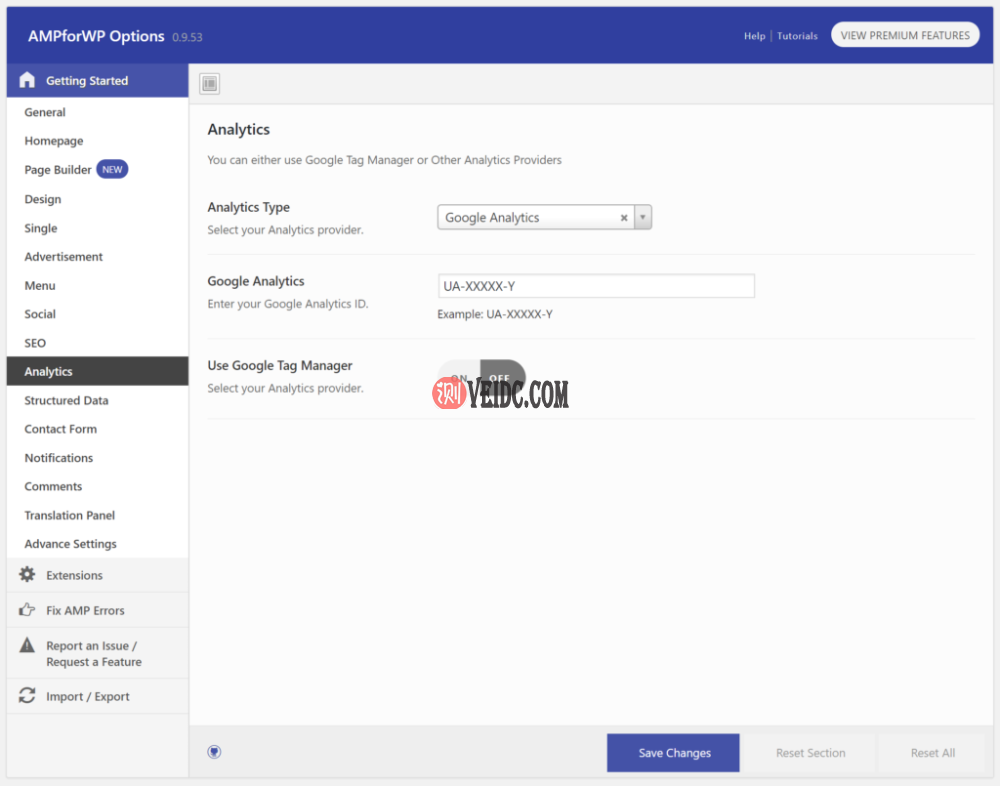
Task: Click the home icon beside Getting Started
Action: 27,81
